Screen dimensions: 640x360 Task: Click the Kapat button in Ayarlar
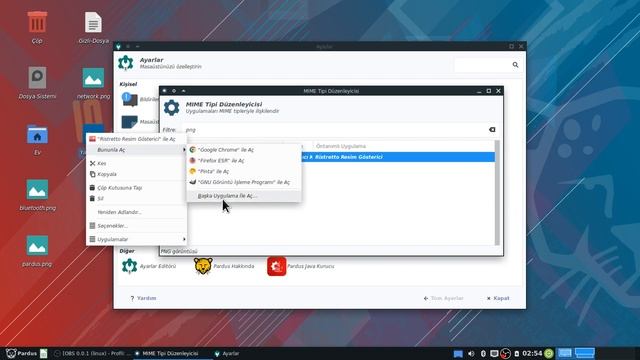click(x=498, y=298)
